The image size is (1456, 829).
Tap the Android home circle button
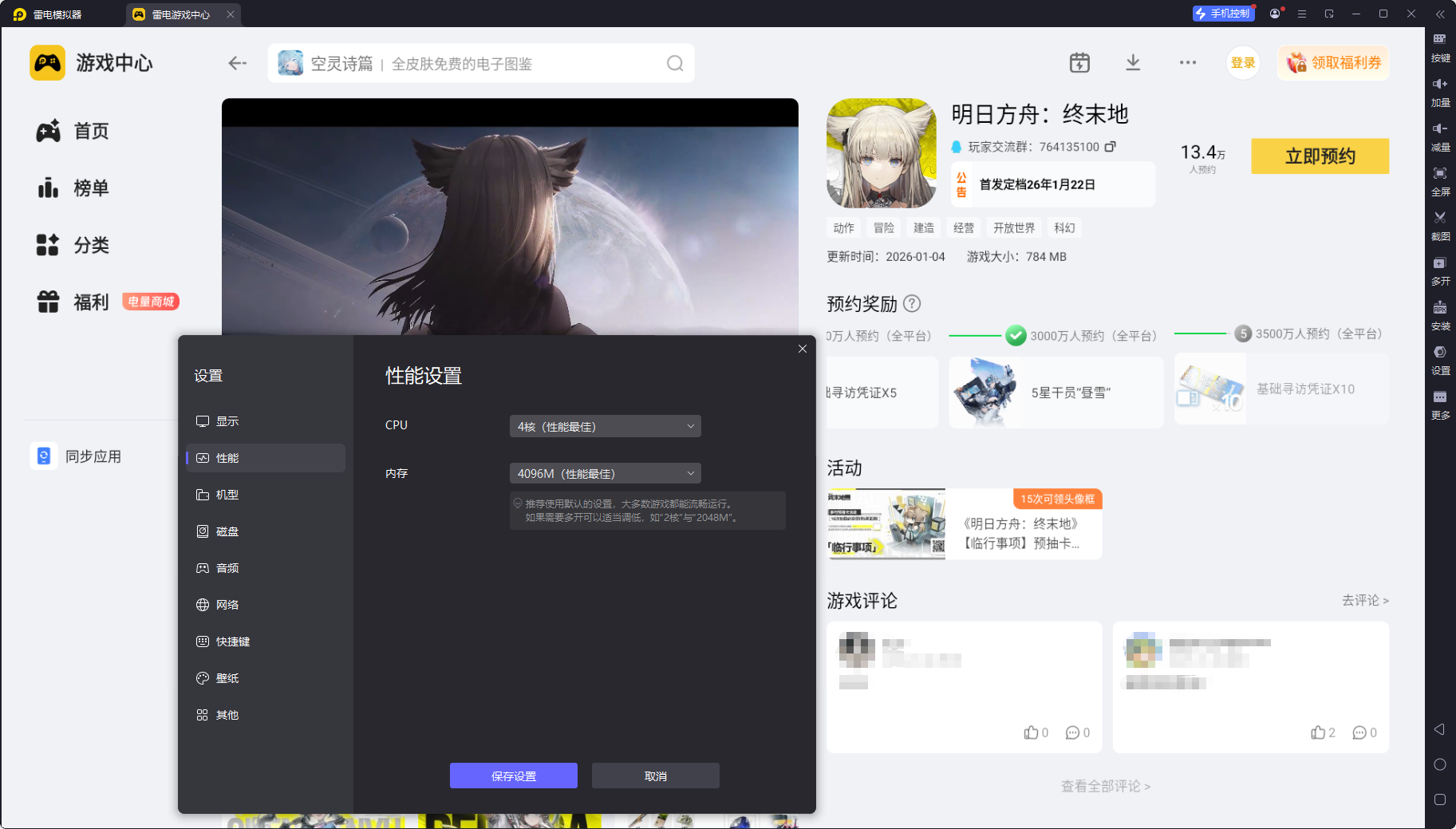[1440, 764]
